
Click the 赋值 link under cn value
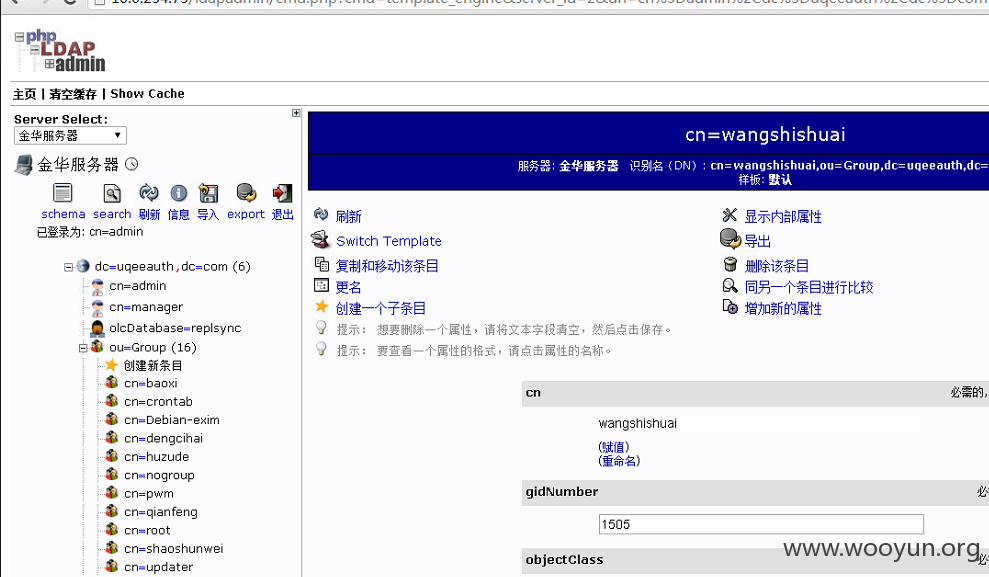tap(614, 447)
